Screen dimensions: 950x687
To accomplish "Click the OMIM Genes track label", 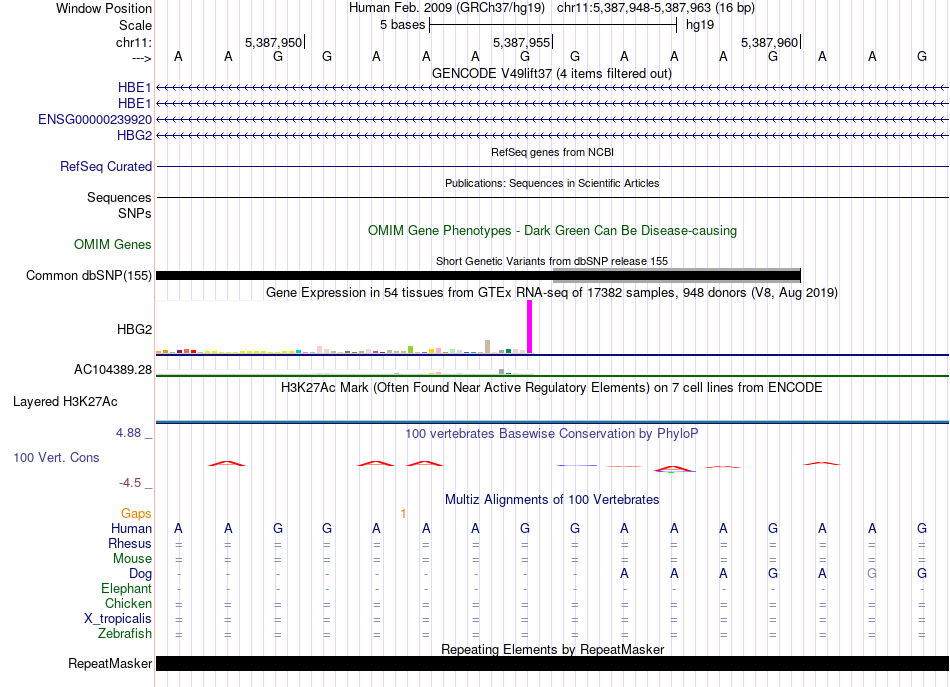I will pos(113,244).
